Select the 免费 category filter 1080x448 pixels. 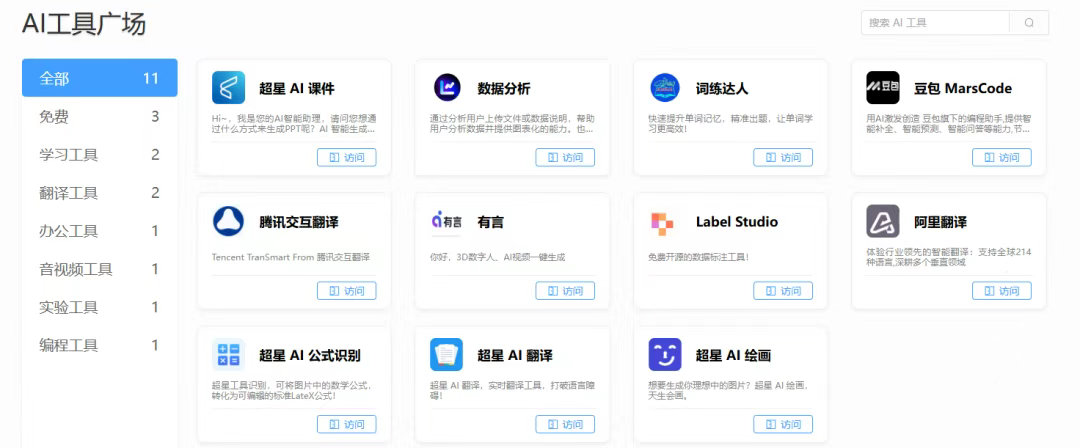(100, 116)
